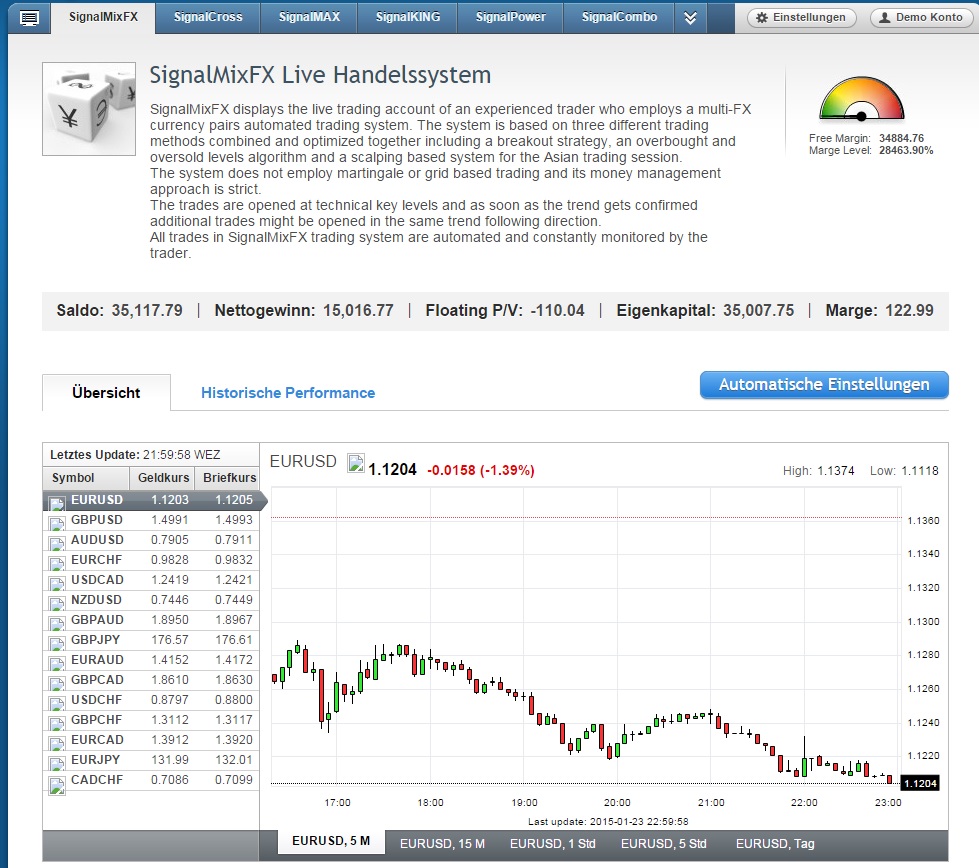The image size is (979, 868).
Task: Switch chart to EURUSD, 1 Std timeframe
Action: (552, 844)
